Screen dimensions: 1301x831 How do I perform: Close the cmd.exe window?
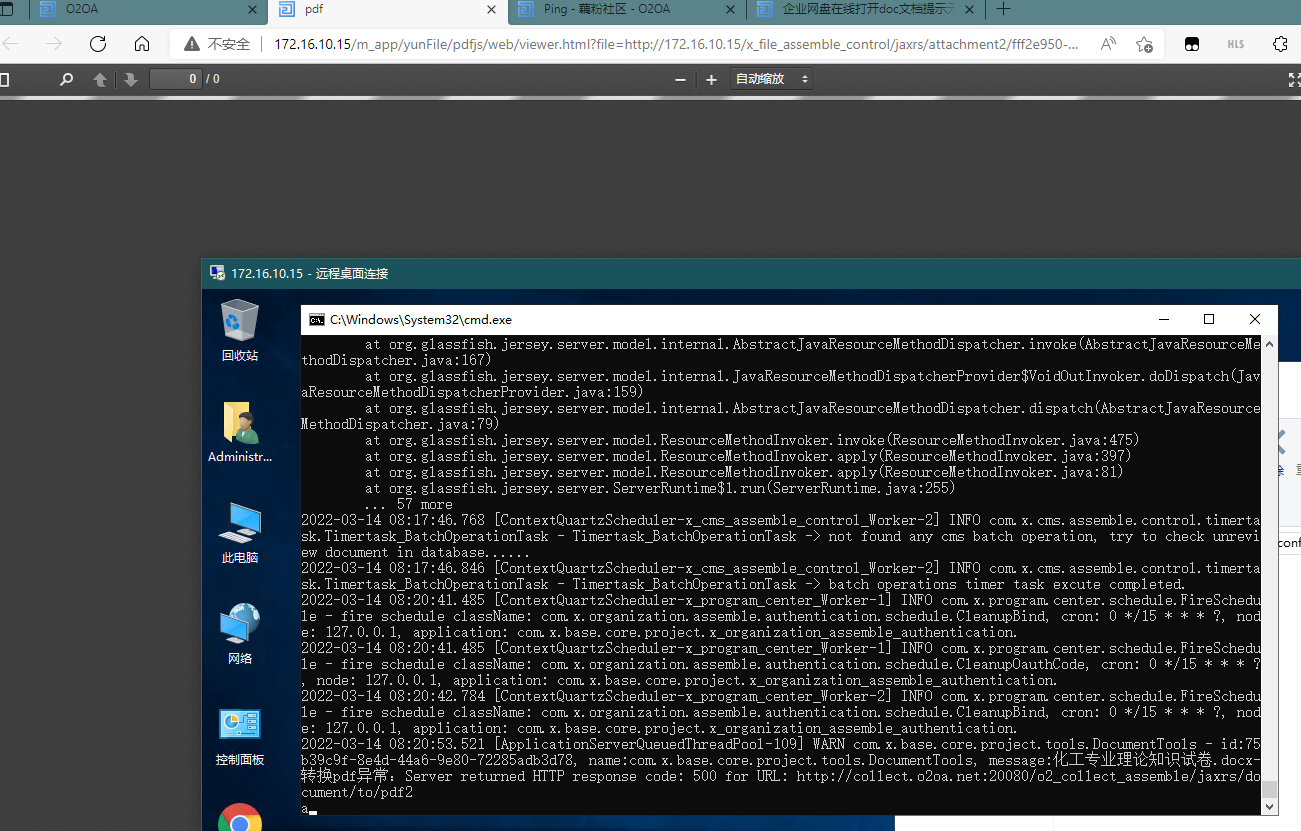1255,320
